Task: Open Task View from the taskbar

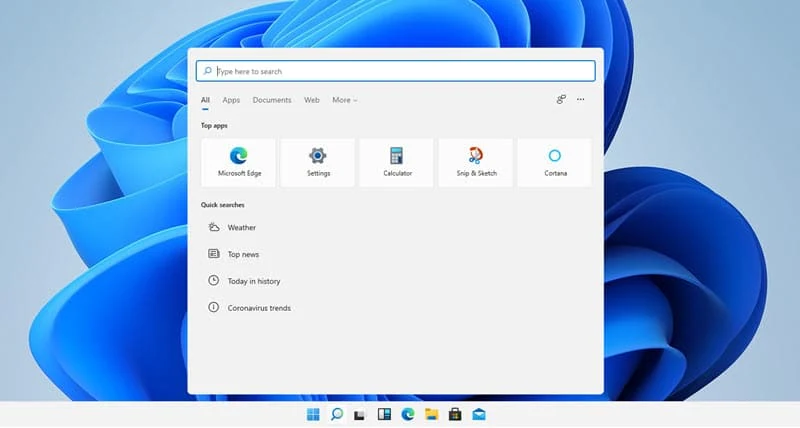Action: (360, 415)
